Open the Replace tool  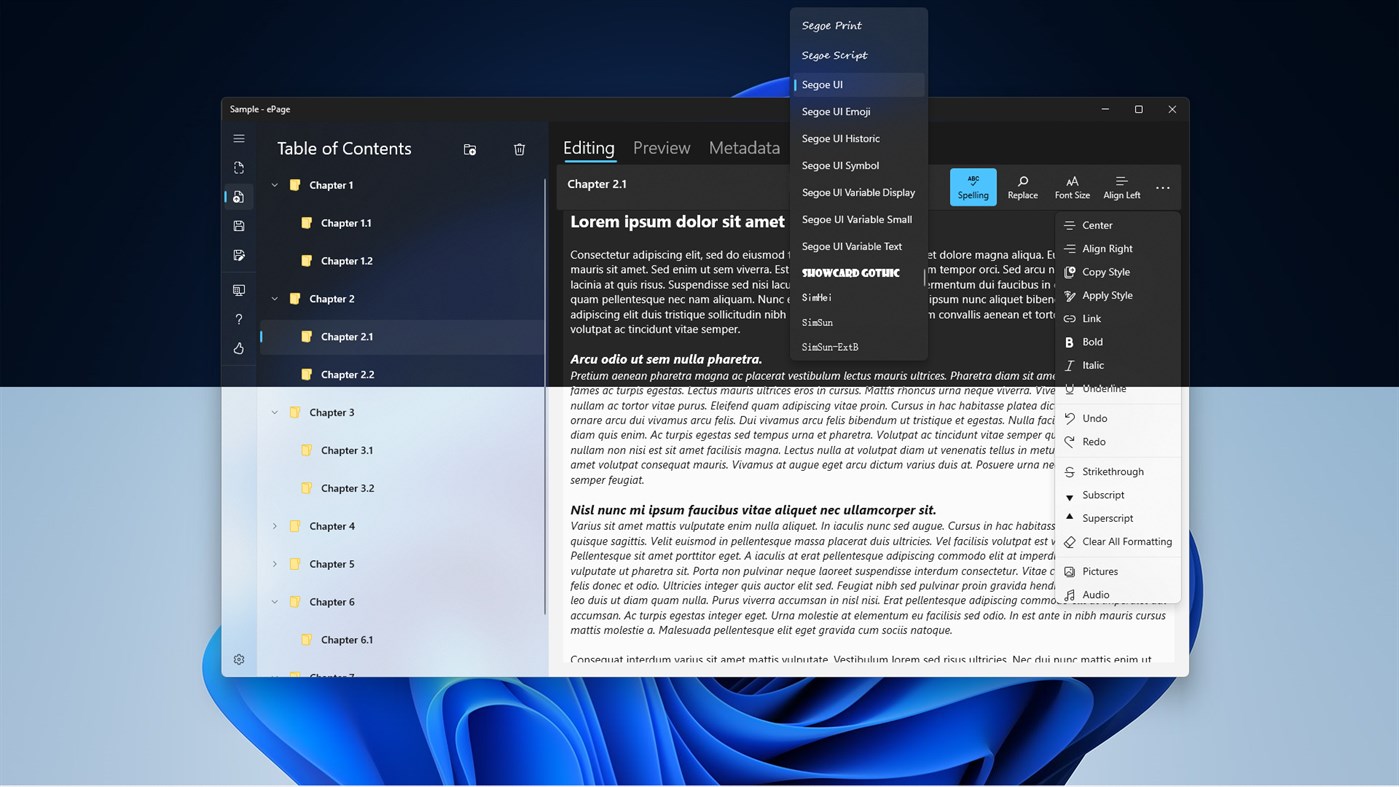pyautogui.click(x=1022, y=187)
